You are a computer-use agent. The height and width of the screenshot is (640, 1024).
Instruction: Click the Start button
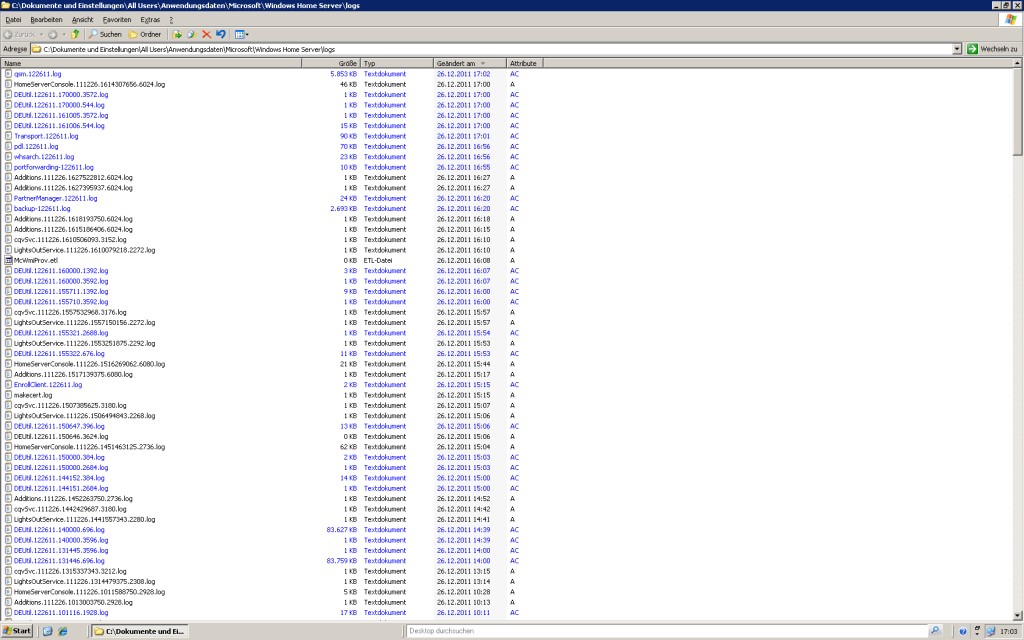pos(17,631)
